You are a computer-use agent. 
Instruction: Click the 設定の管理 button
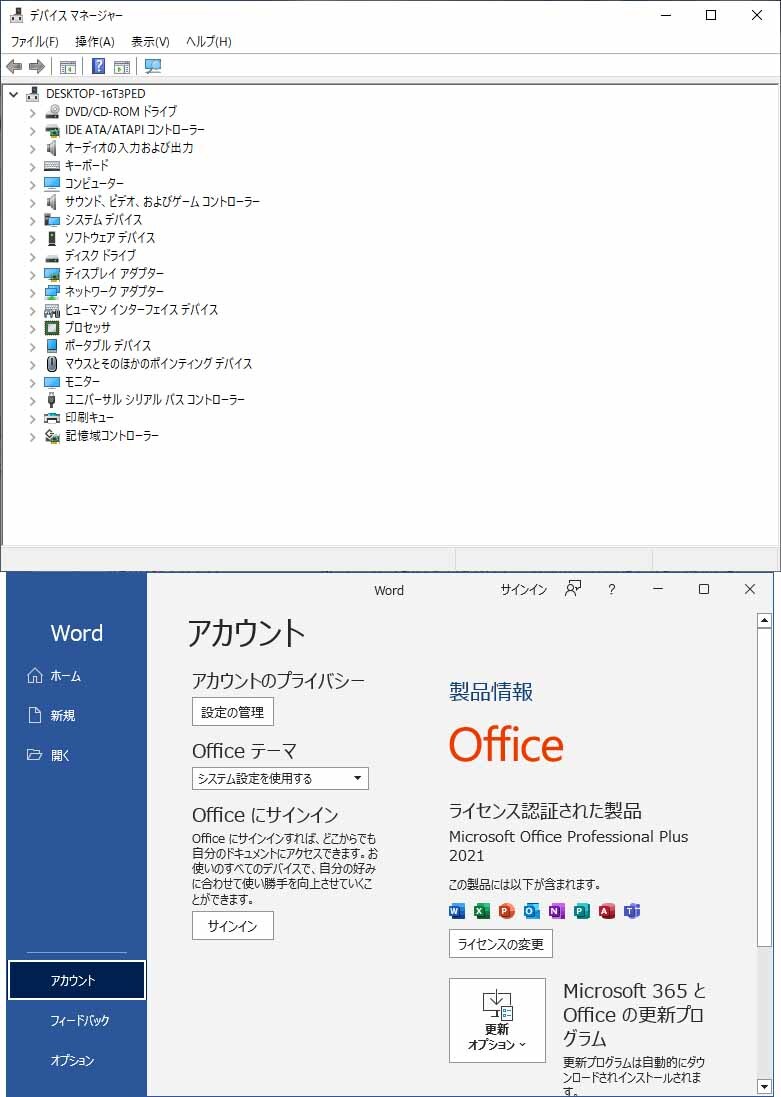click(x=232, y=712)
